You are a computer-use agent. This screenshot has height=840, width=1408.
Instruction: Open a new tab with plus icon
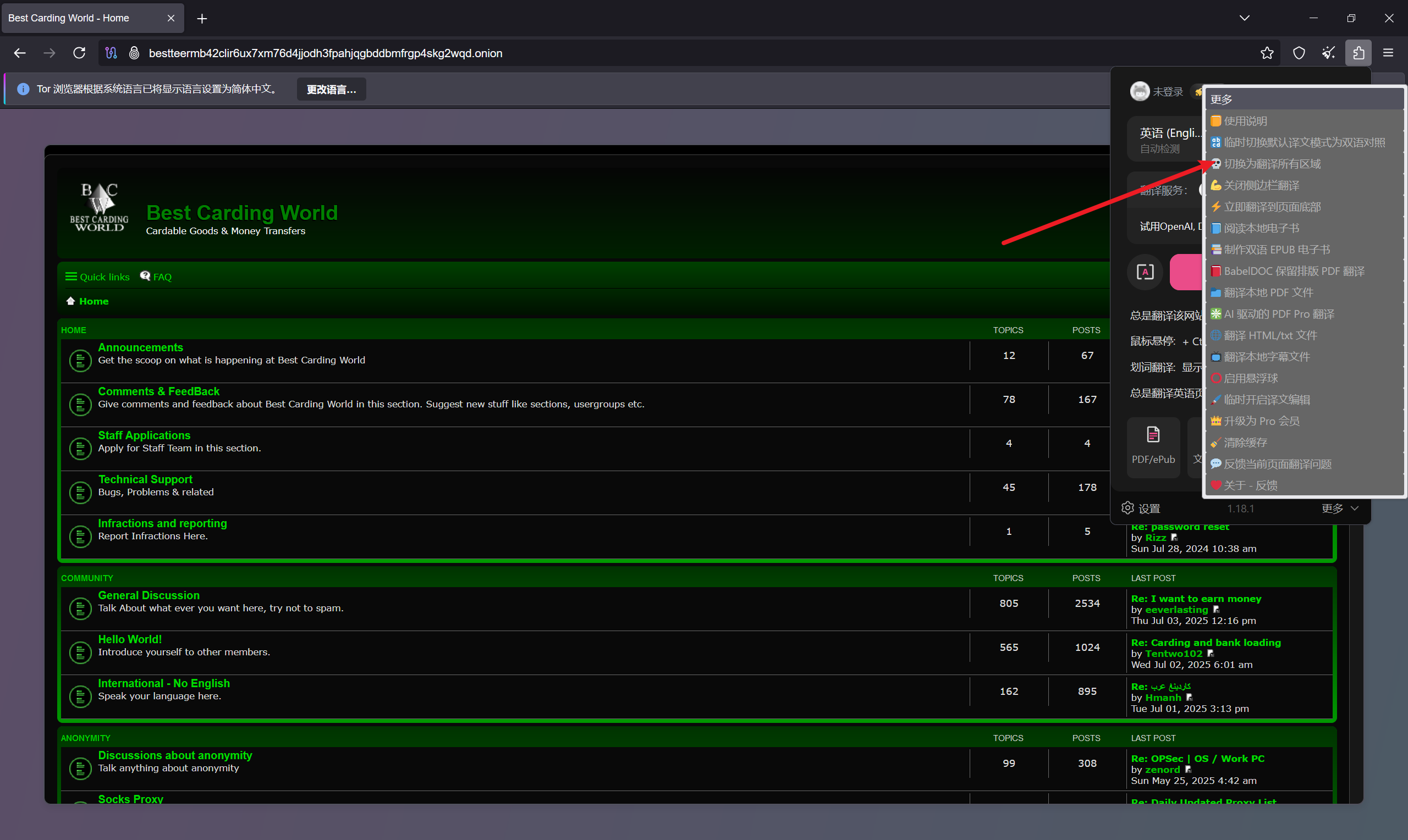click(201, 19)
